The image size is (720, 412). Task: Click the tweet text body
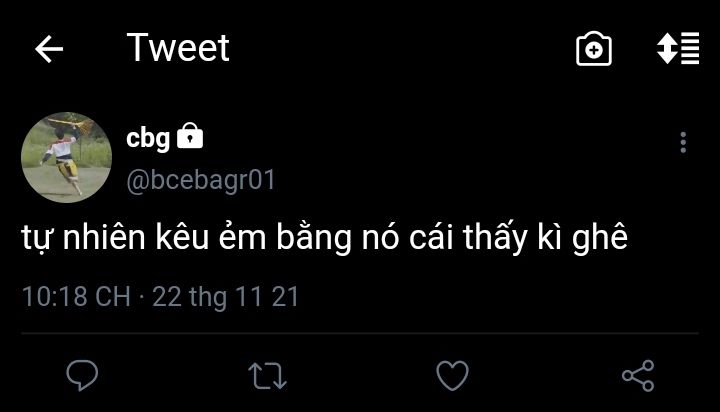click(x=325, y=240)
